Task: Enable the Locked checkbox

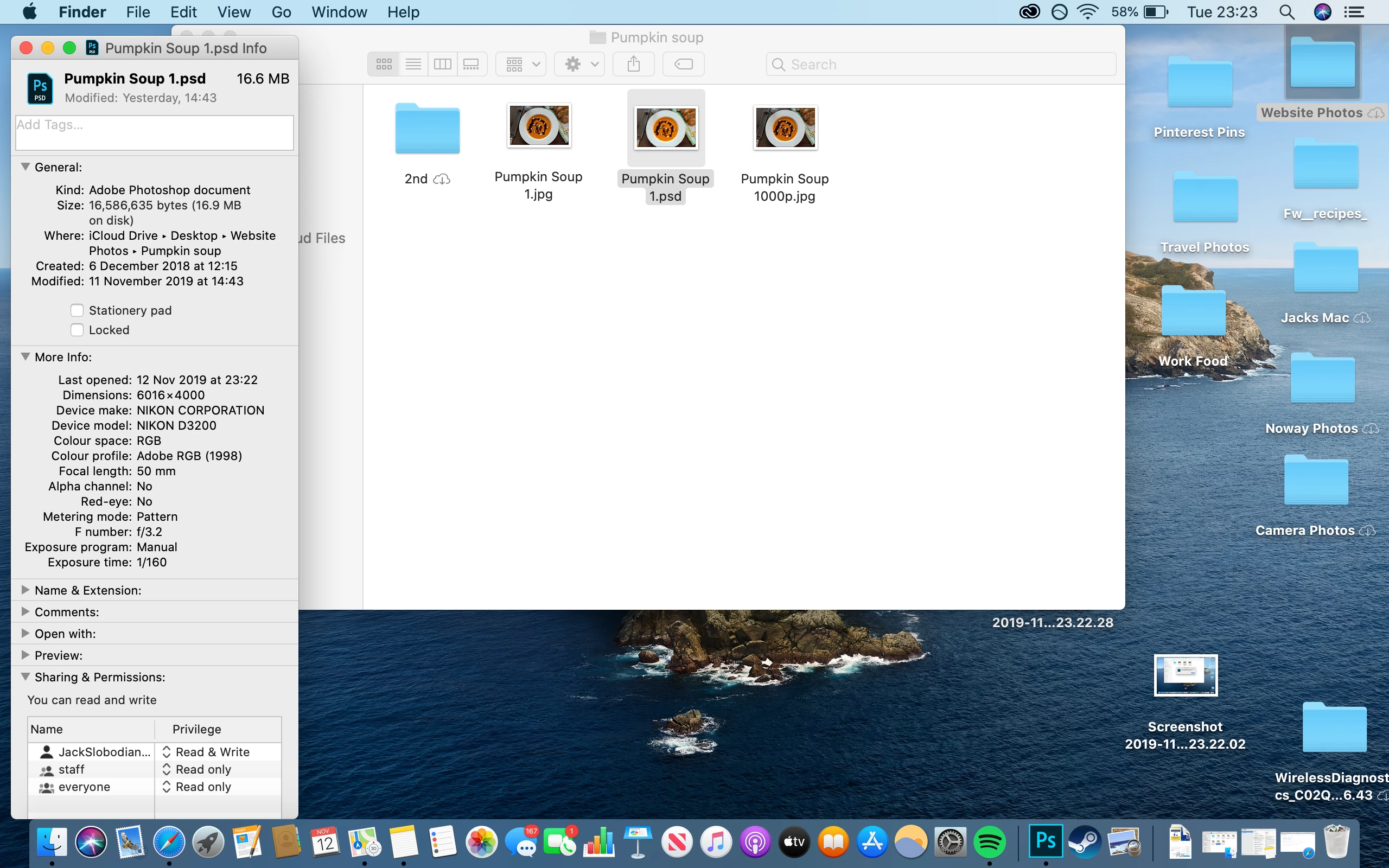Action: (x=77, y=330)
